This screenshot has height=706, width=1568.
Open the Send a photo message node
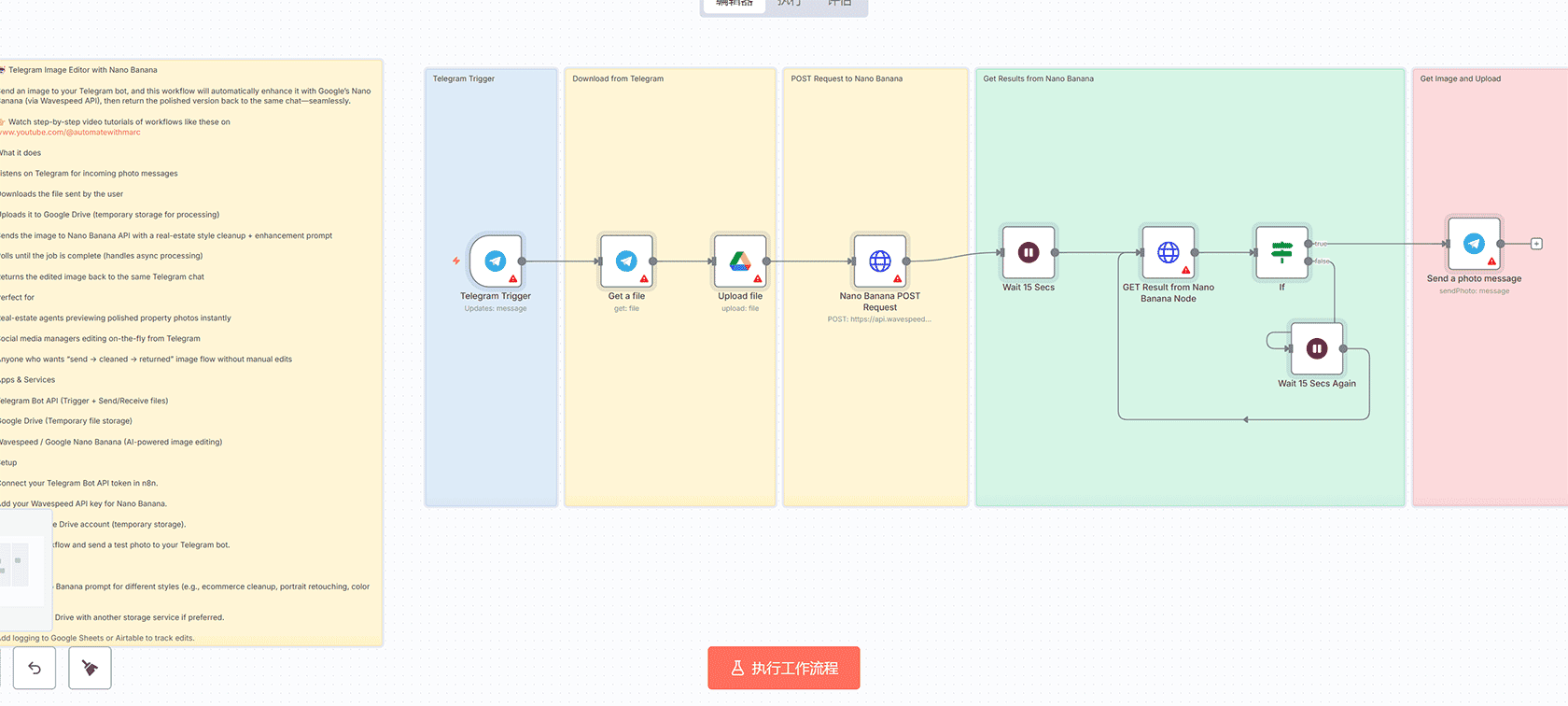click(1474, 244)
